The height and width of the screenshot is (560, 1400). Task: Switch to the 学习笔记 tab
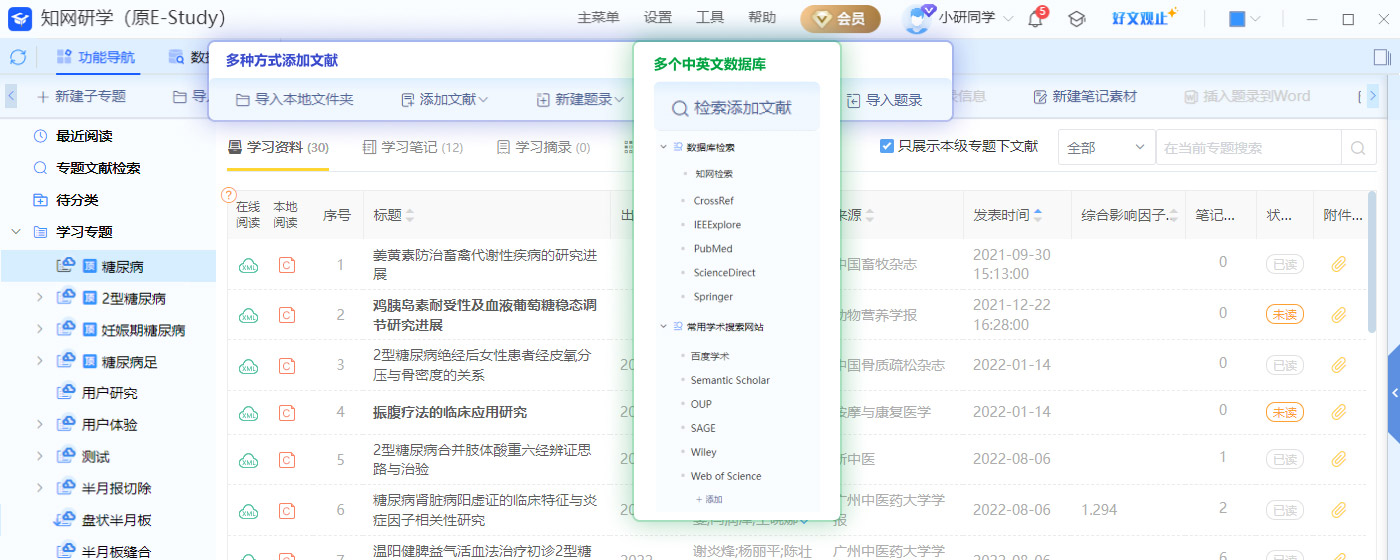[413, 147]
